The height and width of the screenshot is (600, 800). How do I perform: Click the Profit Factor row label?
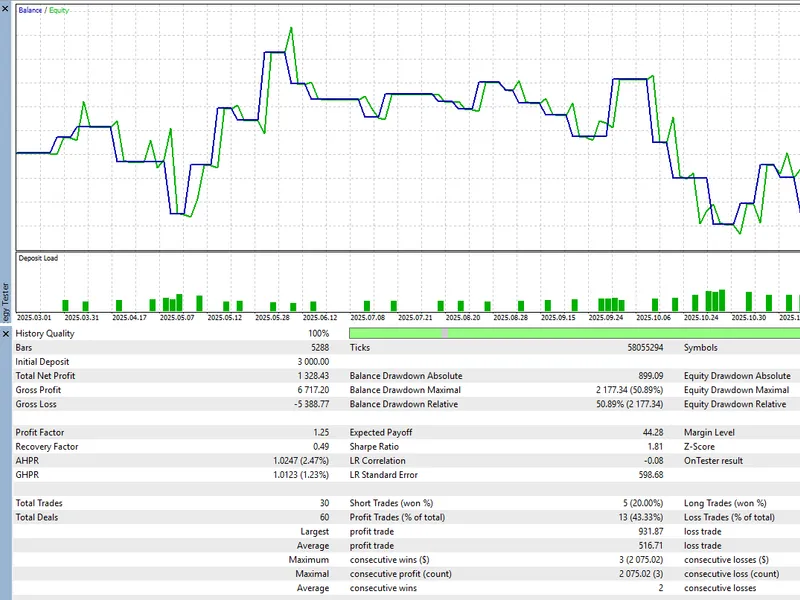pyautogui.click(x=40, y=432)
